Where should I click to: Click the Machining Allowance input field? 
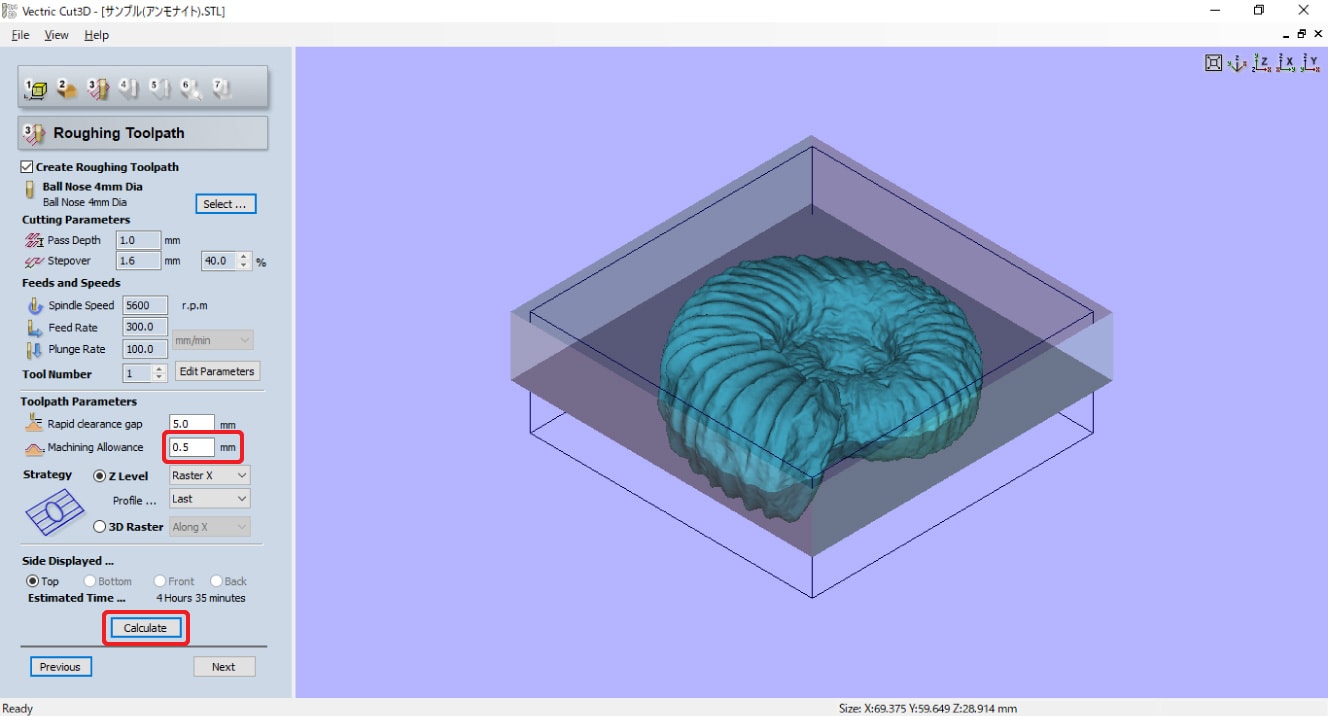(191, 447)
